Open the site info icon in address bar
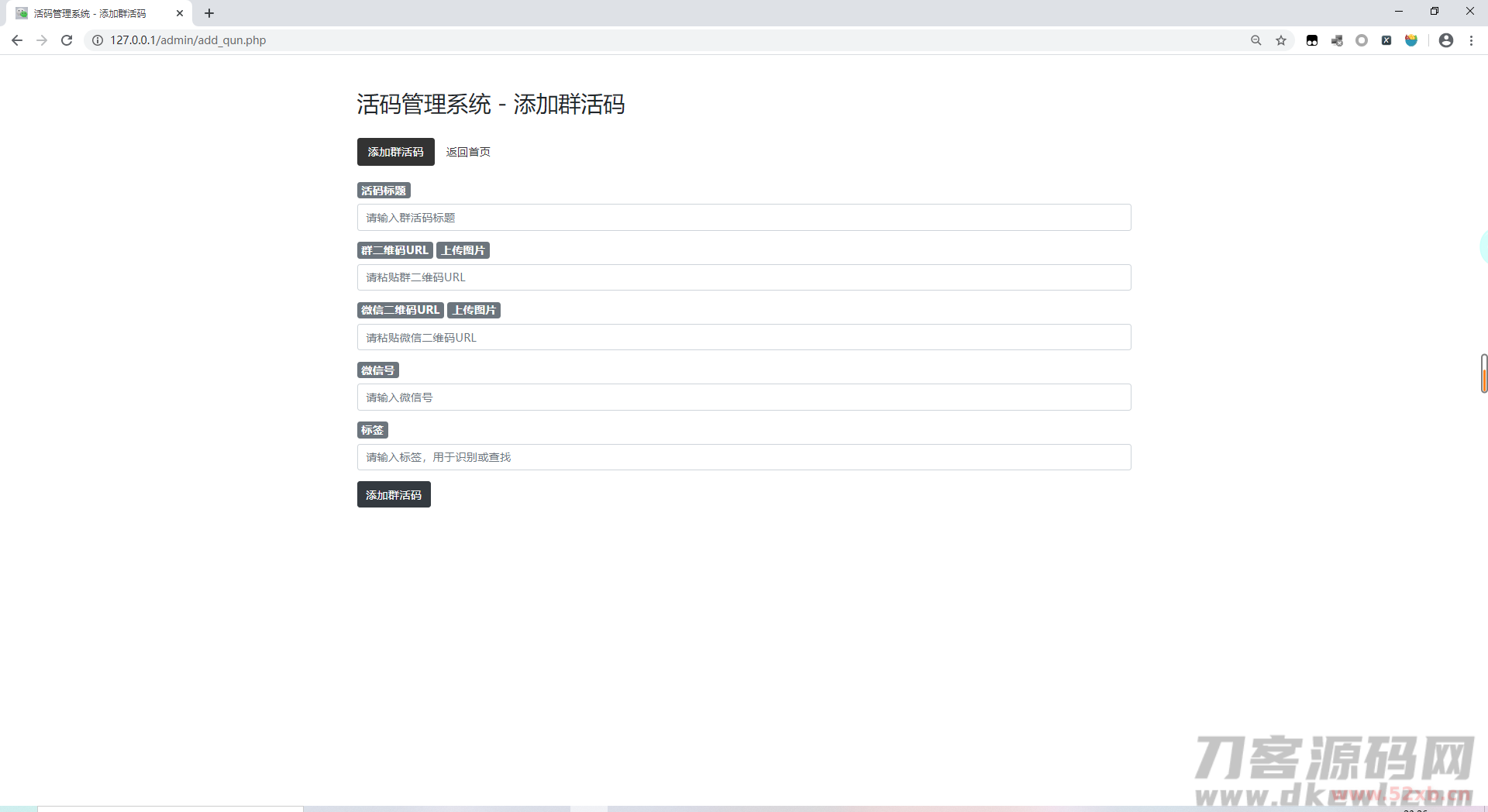The image size is (1488, 812). (x=96, y=40)
